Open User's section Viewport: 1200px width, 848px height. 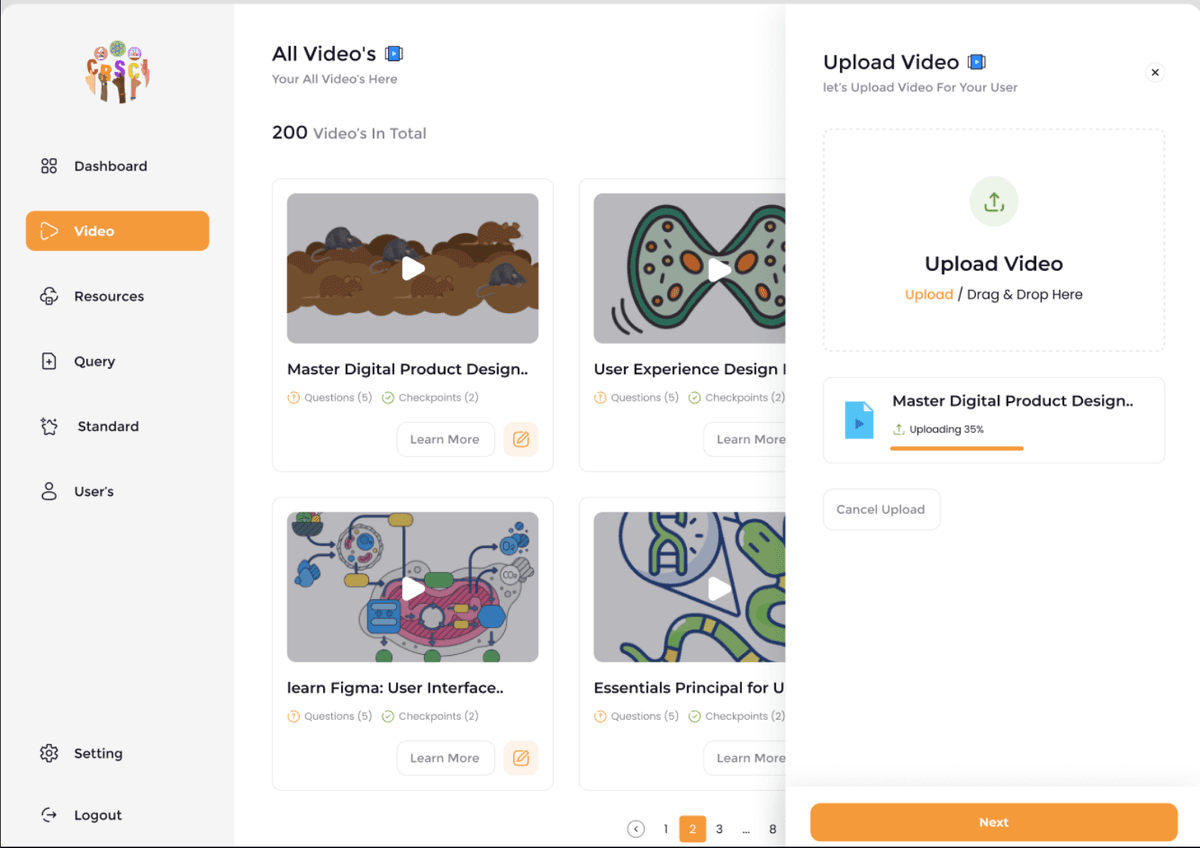(93, 491)
